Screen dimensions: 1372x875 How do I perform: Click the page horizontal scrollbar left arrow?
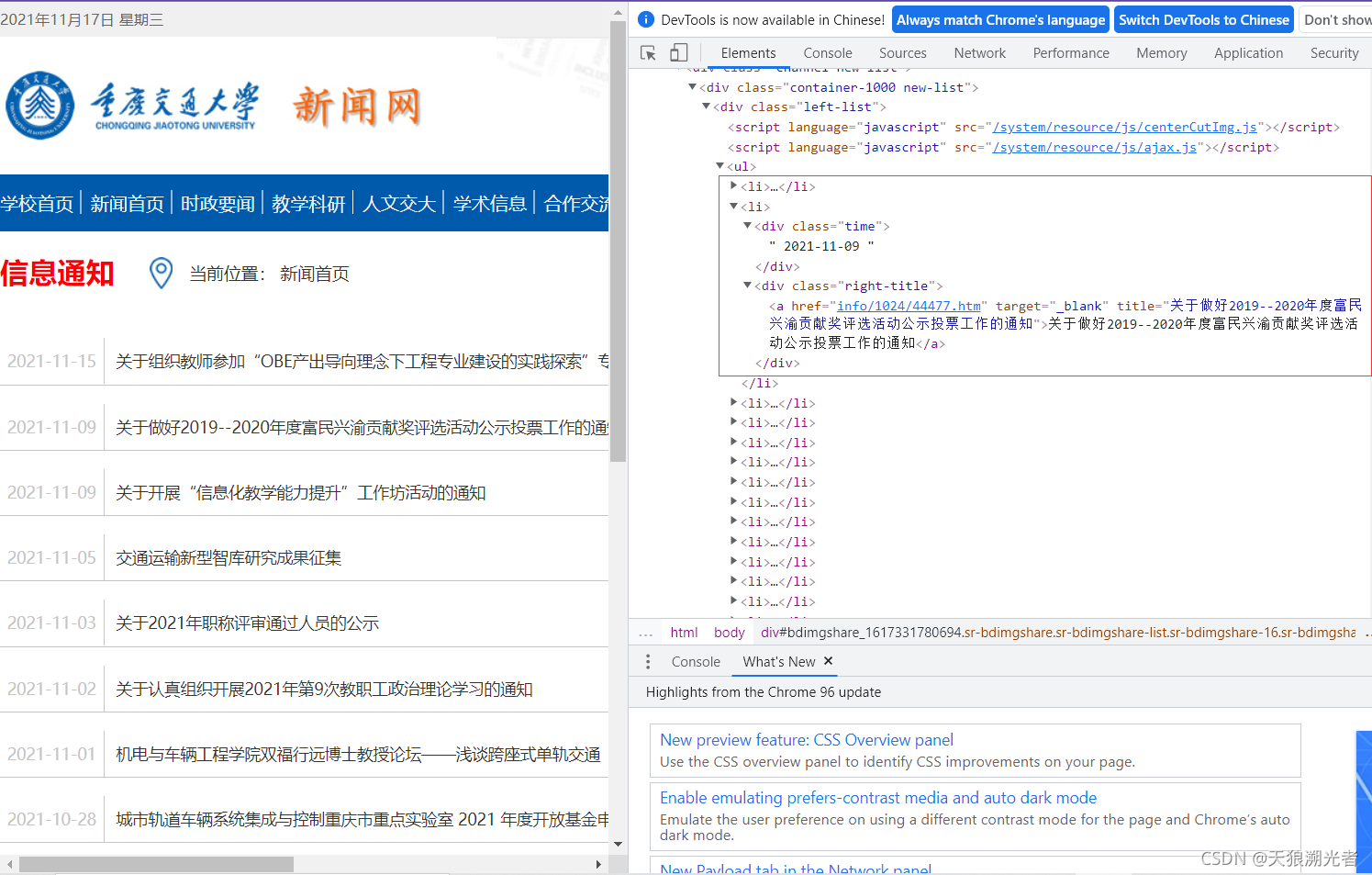tap(9, 865)
